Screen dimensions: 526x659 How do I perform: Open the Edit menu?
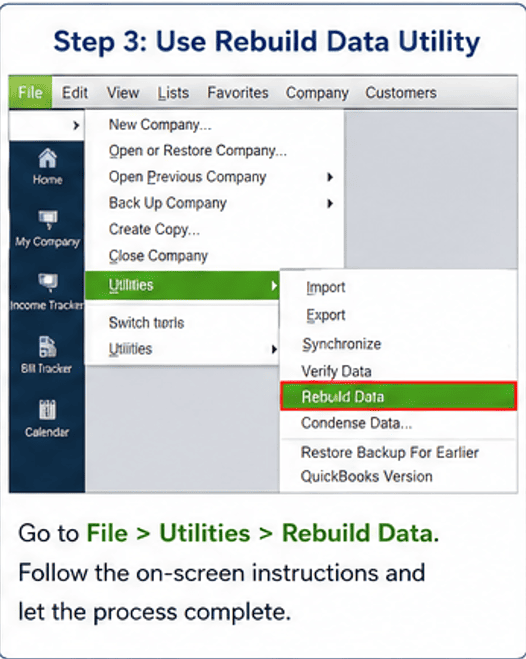pos(75,92)
